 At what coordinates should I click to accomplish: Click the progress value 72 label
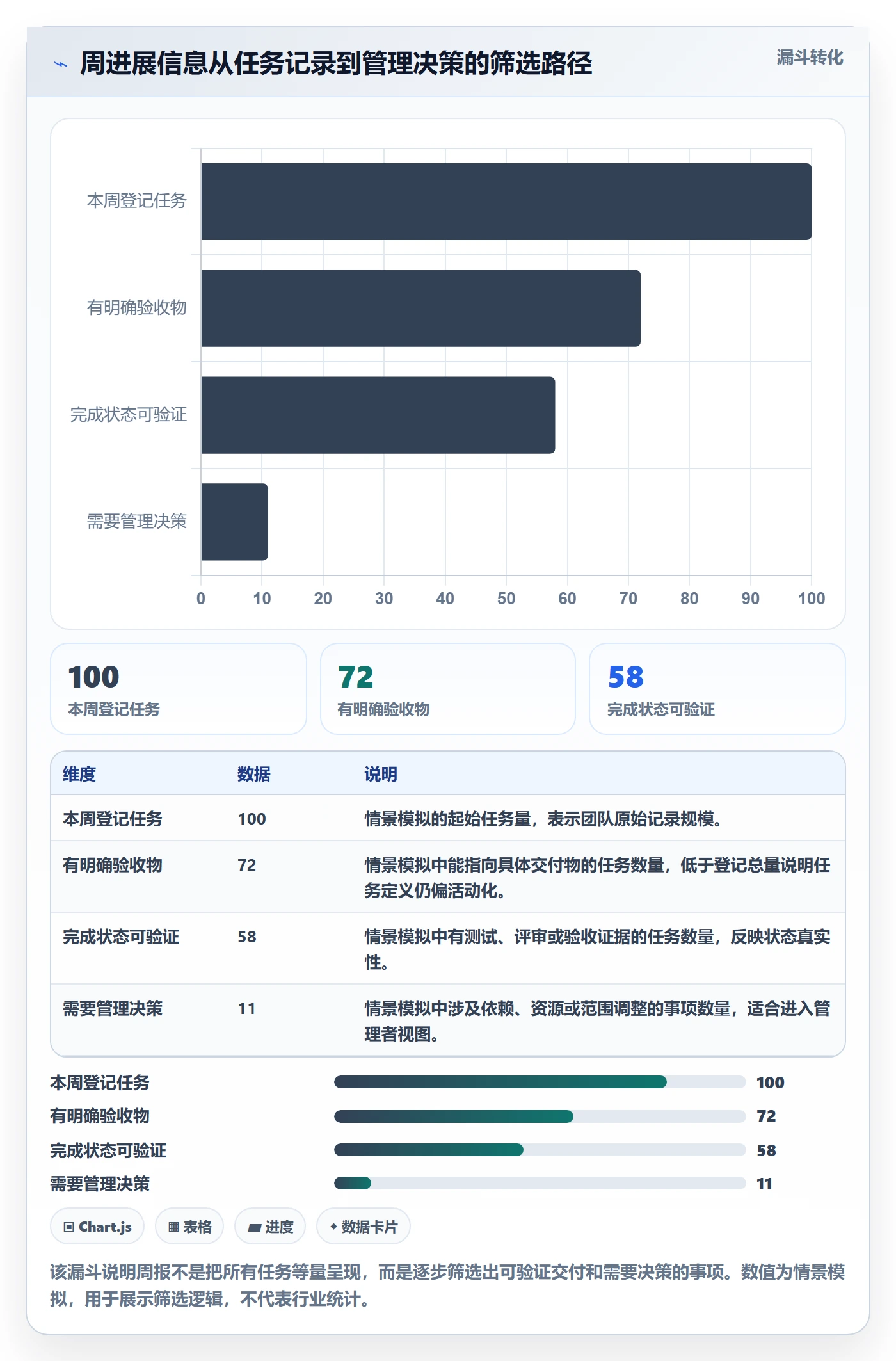766,1116
